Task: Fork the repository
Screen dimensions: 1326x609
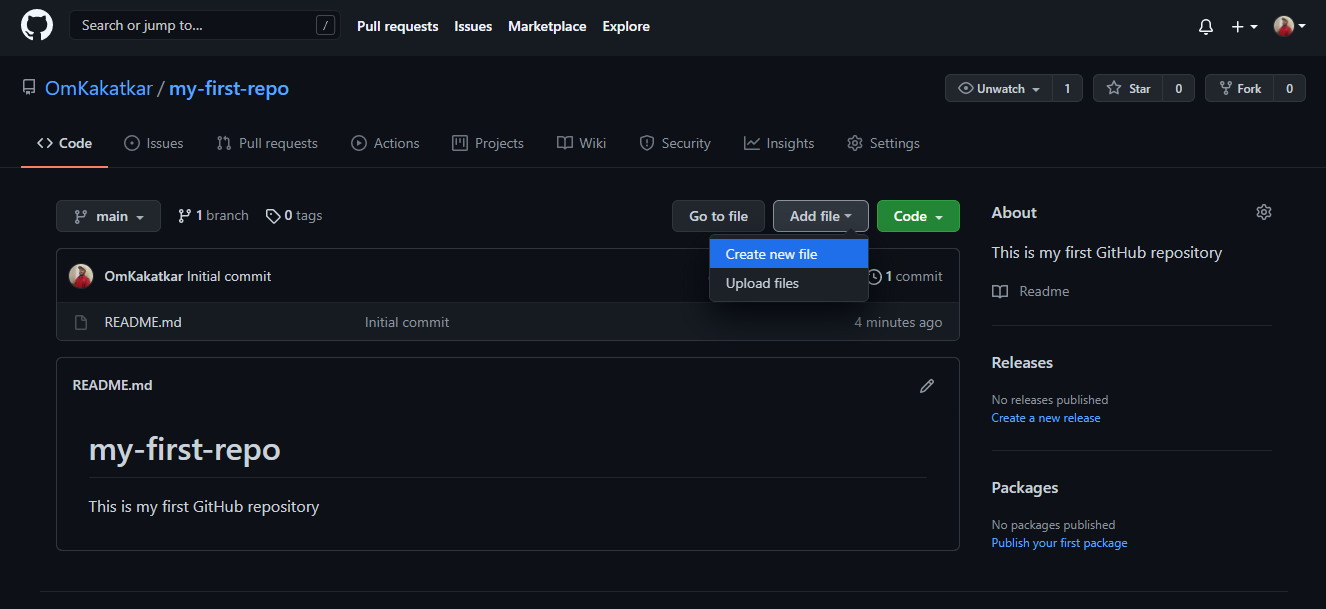Action: [1239, 89]
